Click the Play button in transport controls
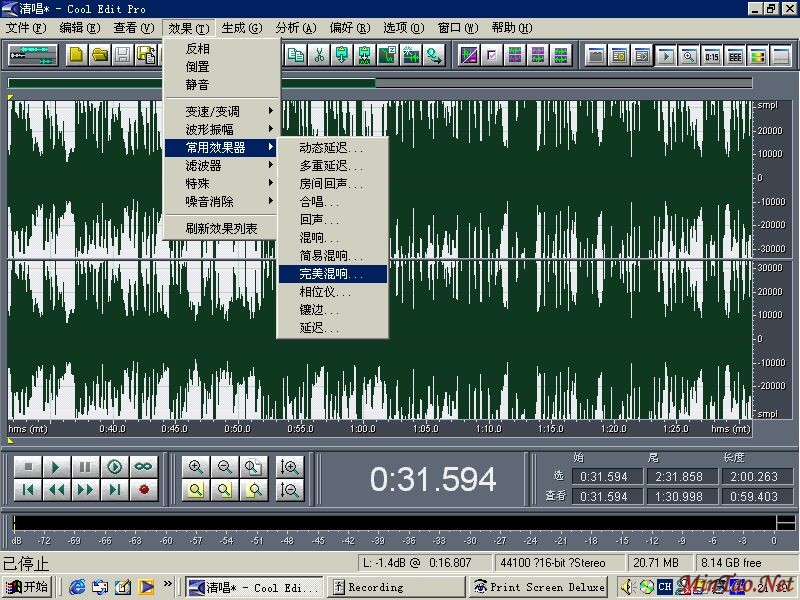This screenshot has height=600, width=800. (57, 466)
